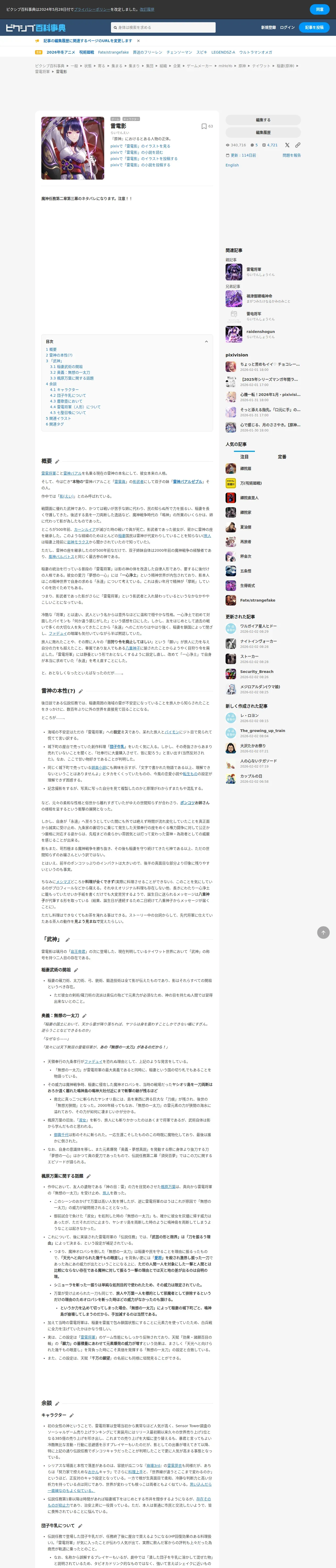Open new article The_growing_up_train
The image size is (336, 1568).
263,730
